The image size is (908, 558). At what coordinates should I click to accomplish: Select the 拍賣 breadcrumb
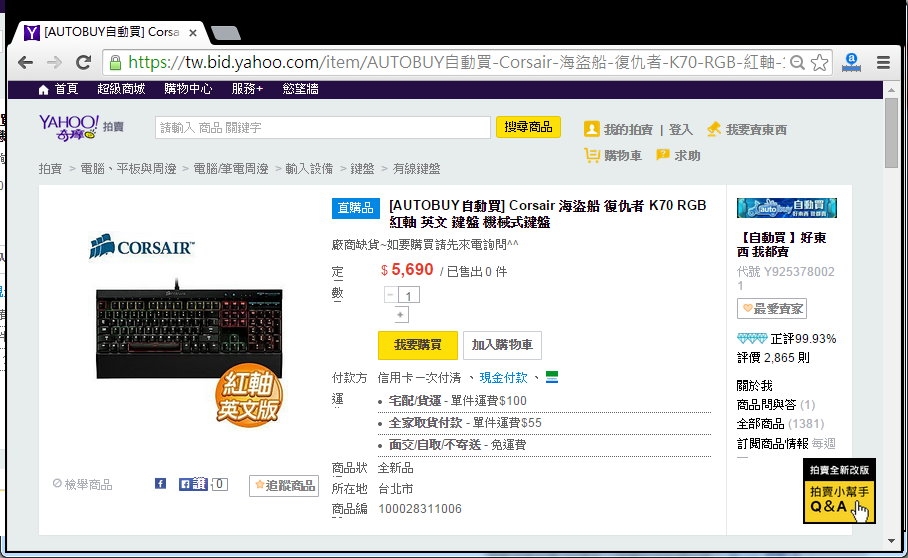point(50,168)
